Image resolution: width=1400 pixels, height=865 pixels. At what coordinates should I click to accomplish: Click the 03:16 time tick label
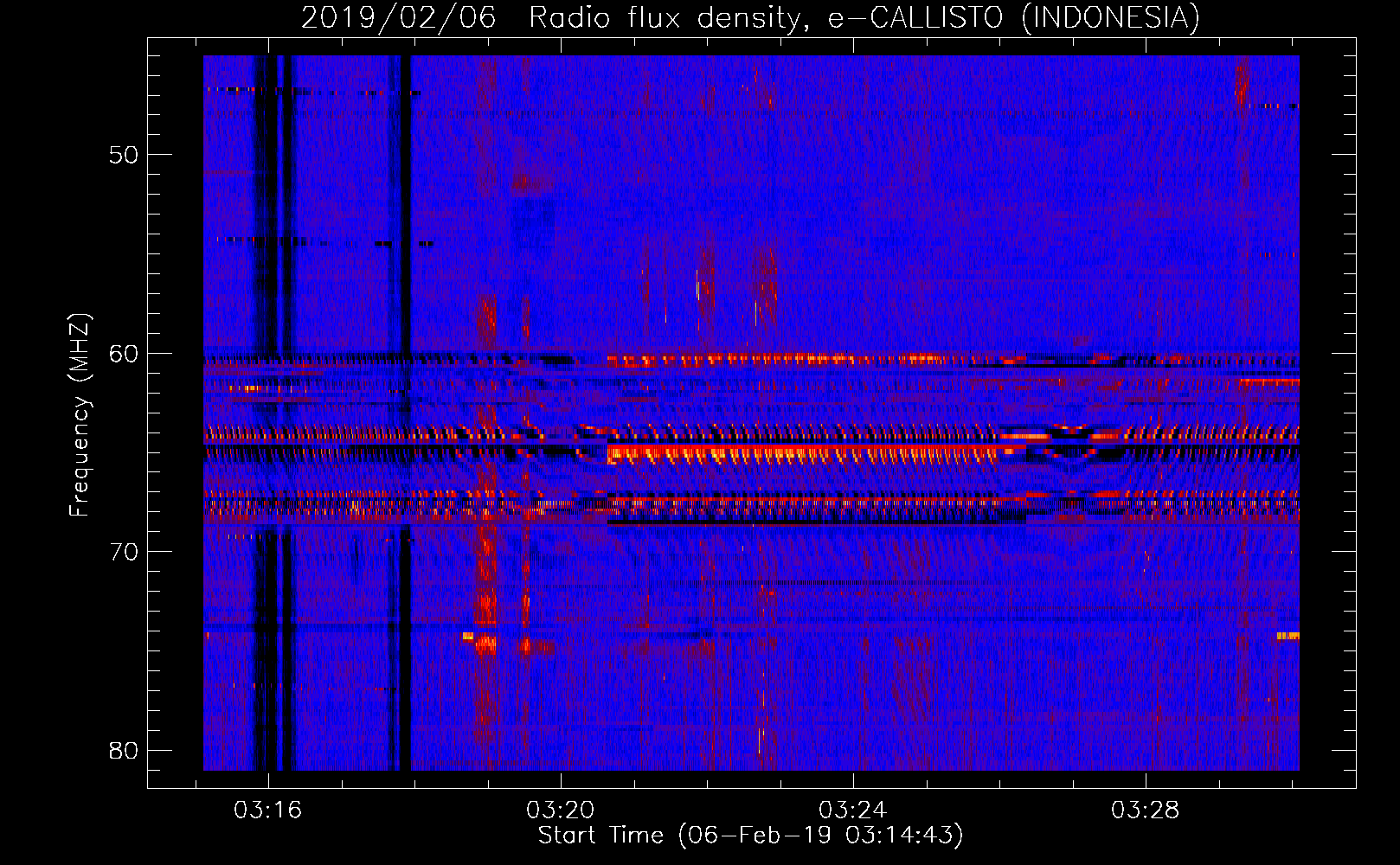(267, 811)
